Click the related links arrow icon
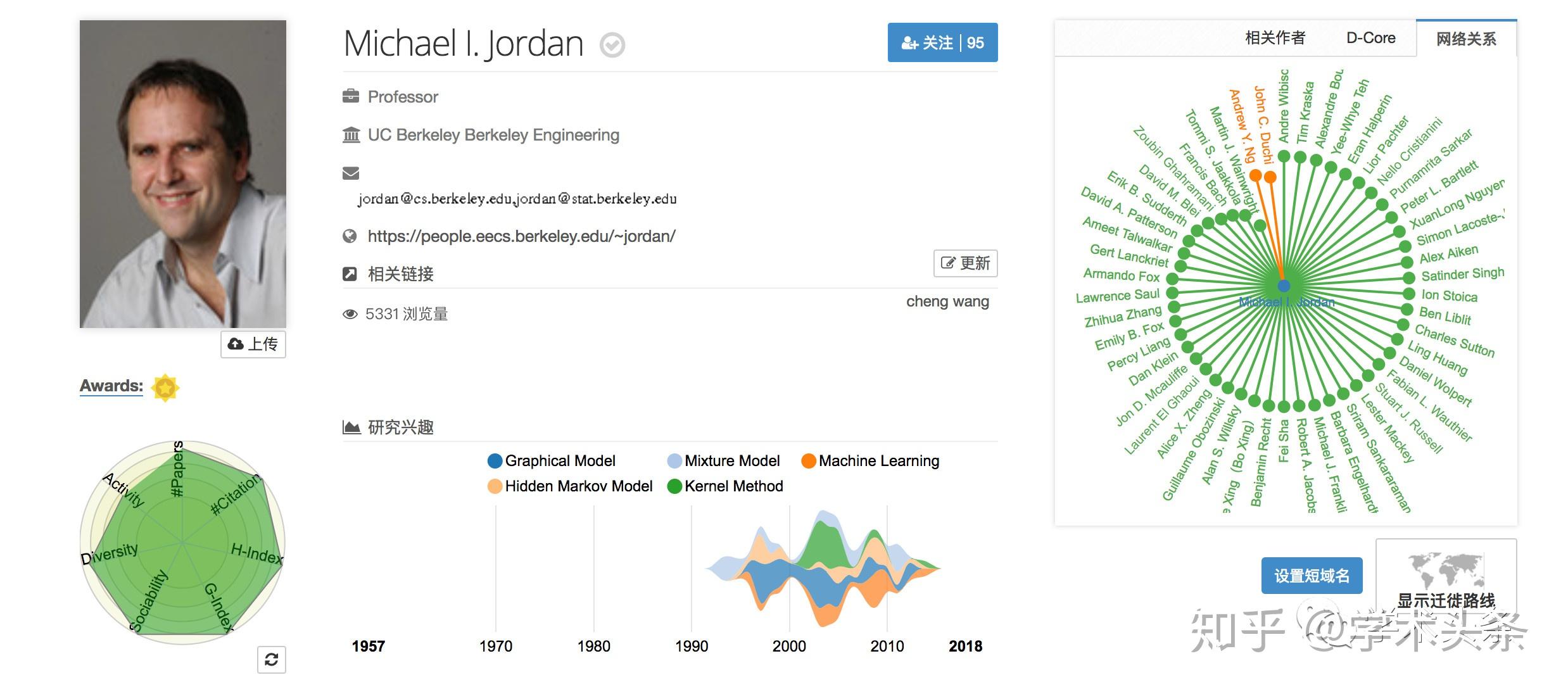This screenshot has height=694, width=1568. pyautogui.click(x=350, y=274)
